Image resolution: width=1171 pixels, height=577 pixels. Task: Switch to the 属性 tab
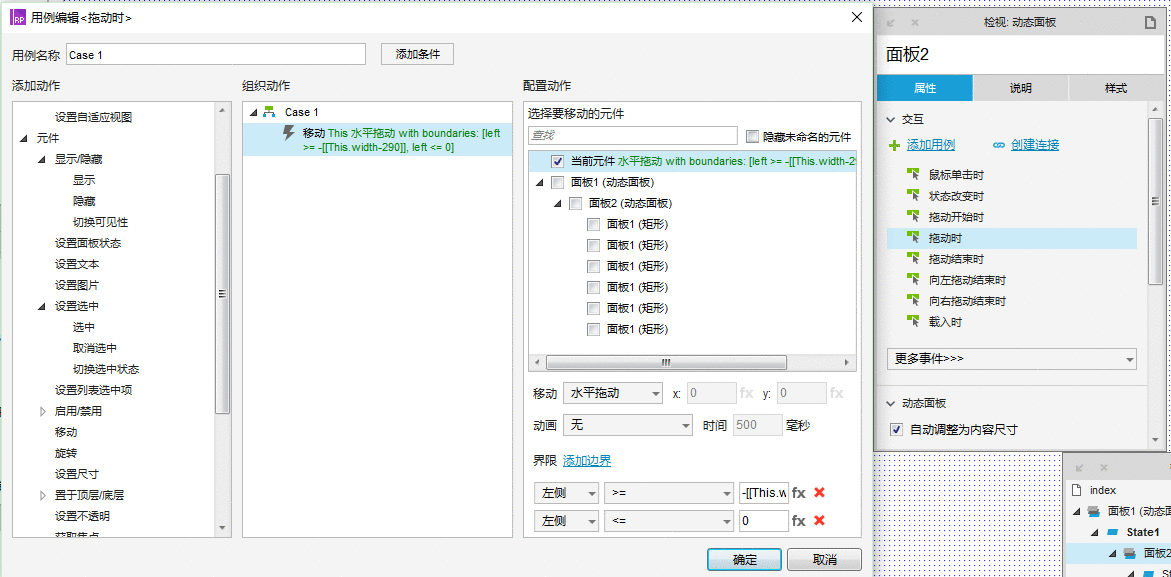point(925,88)
